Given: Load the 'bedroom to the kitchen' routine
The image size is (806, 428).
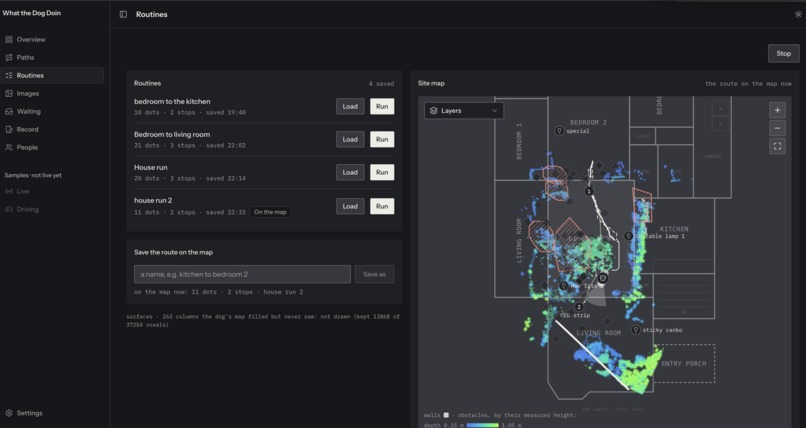Looking at the screenshot, I should (350, 106).
